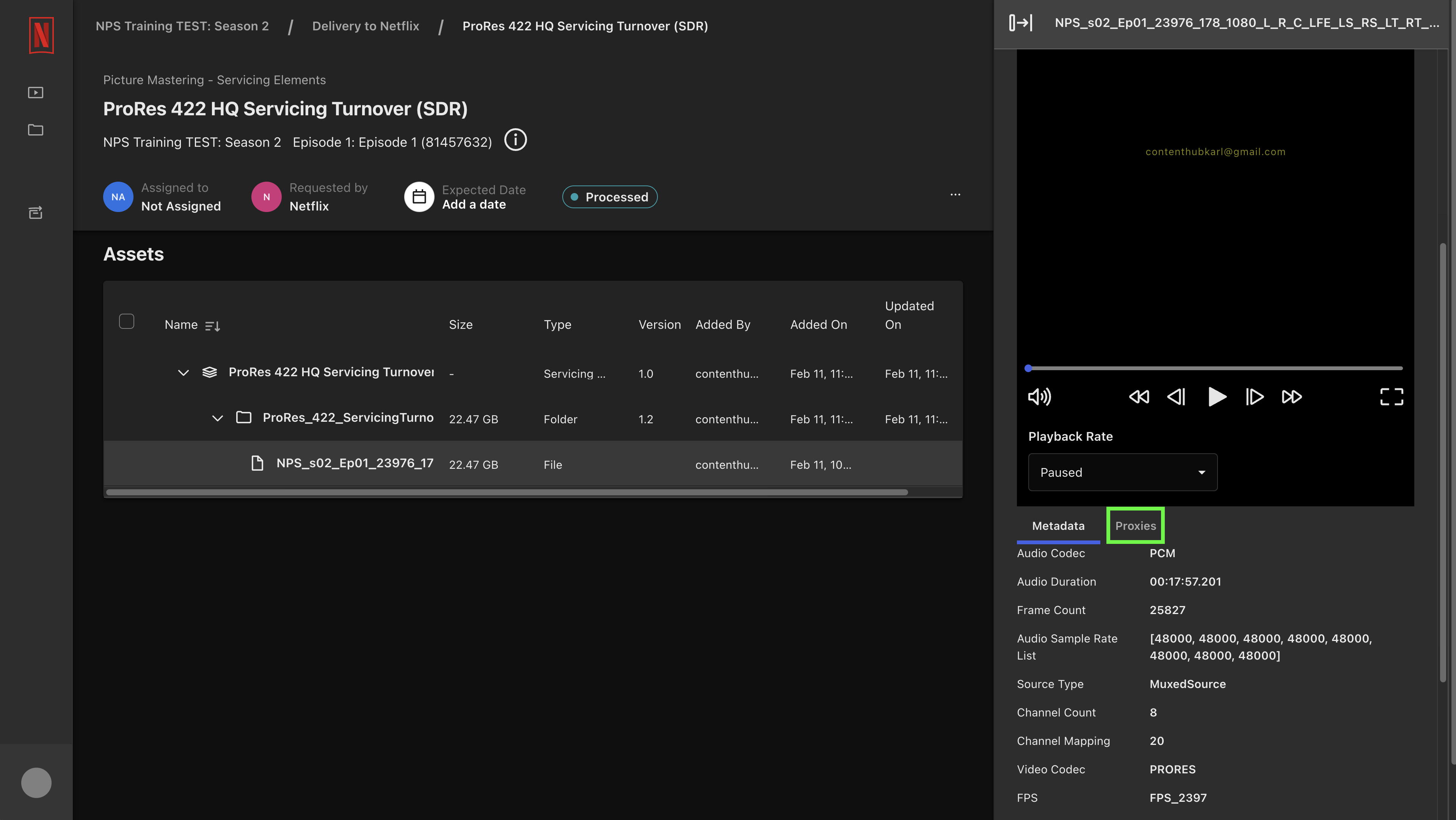Click Add a date for expected date

473,205
